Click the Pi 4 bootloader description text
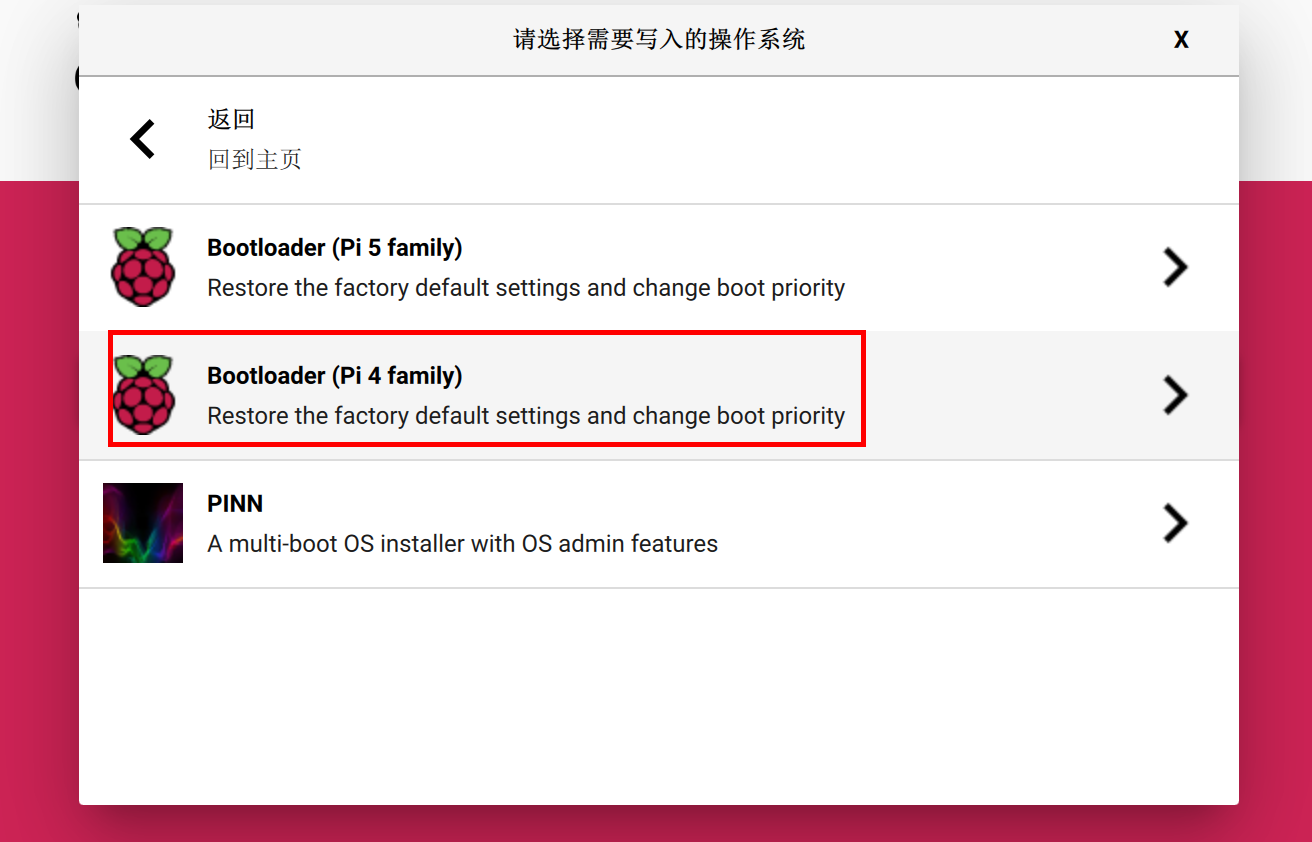The height and width of the screenshot is (842, 1312). coord(526,416)
